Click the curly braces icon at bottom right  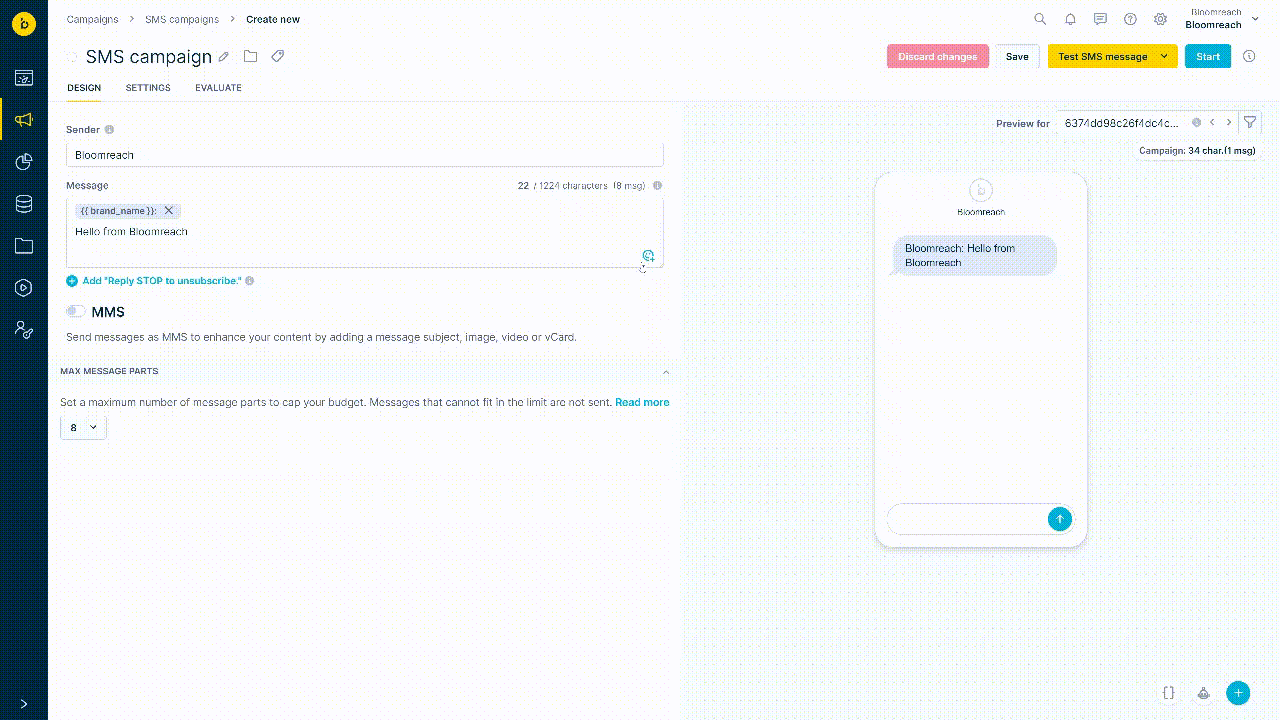[x=1169, y=692]
